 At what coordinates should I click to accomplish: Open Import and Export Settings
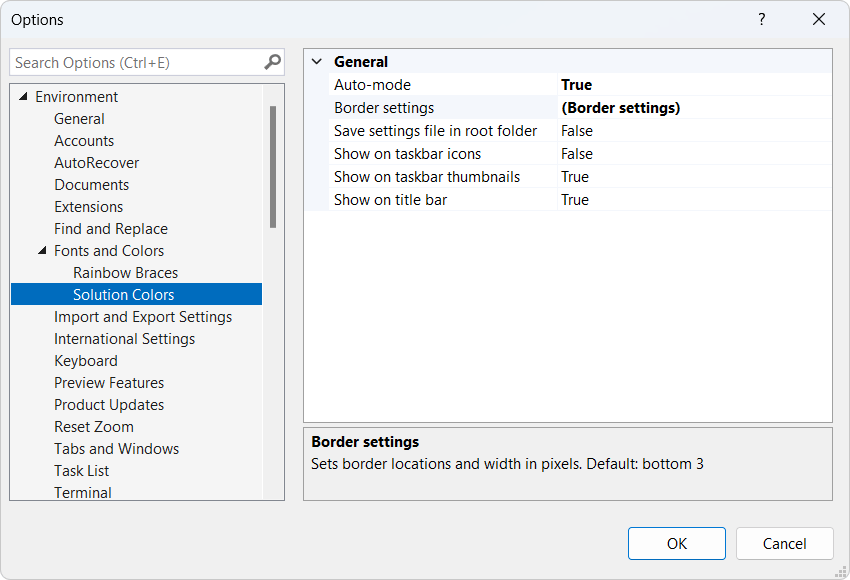pyautogui.click(x=143, y=316)
